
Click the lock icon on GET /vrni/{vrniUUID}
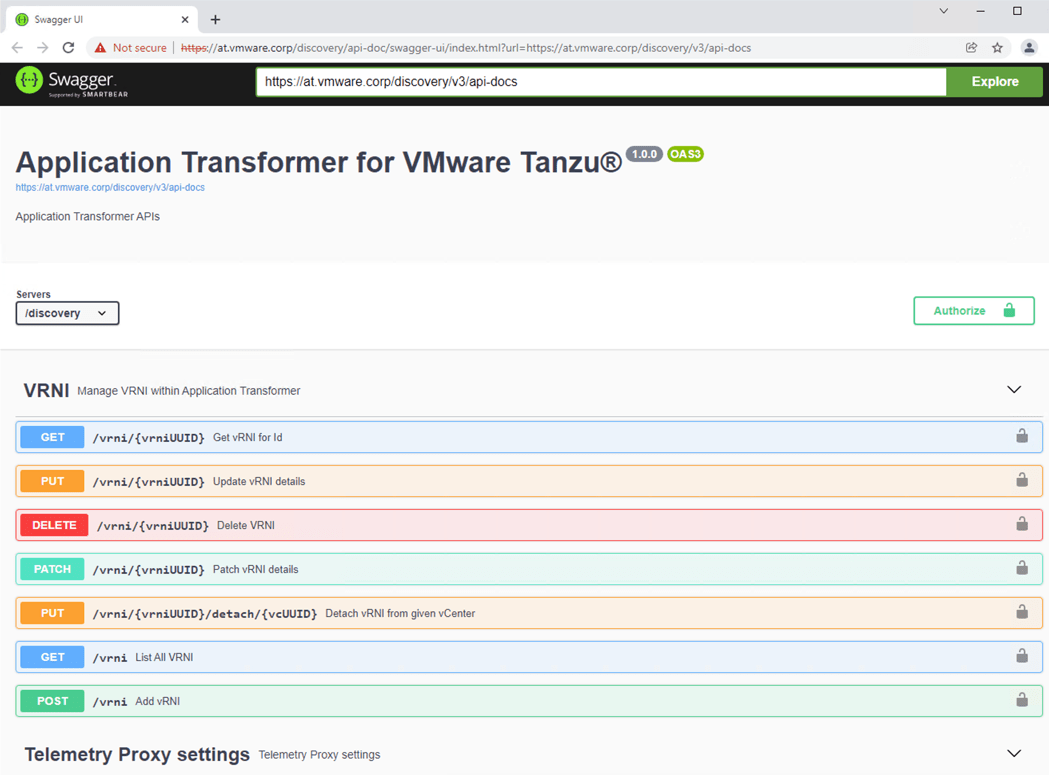click(1021, 437)
